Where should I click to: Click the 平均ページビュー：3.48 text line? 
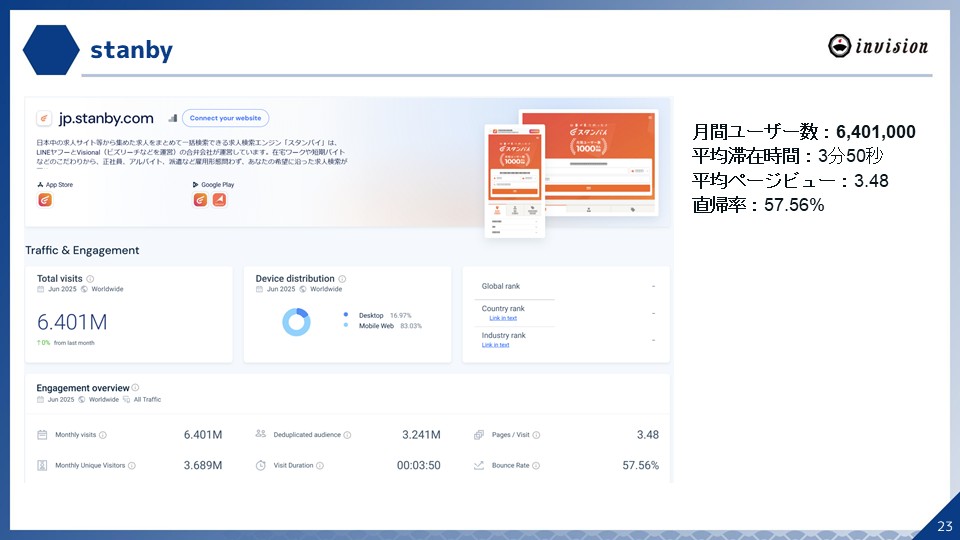pos(790,181)
